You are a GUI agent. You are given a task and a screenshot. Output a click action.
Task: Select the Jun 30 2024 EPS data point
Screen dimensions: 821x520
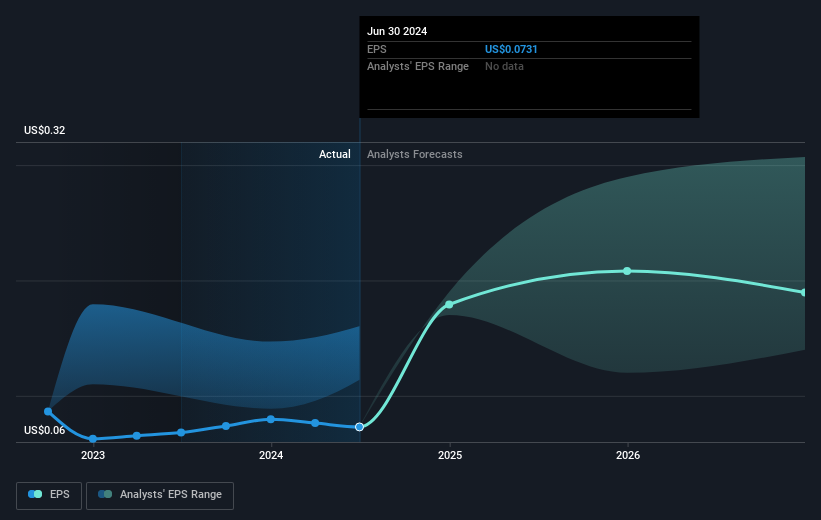(x=359, y=427)
